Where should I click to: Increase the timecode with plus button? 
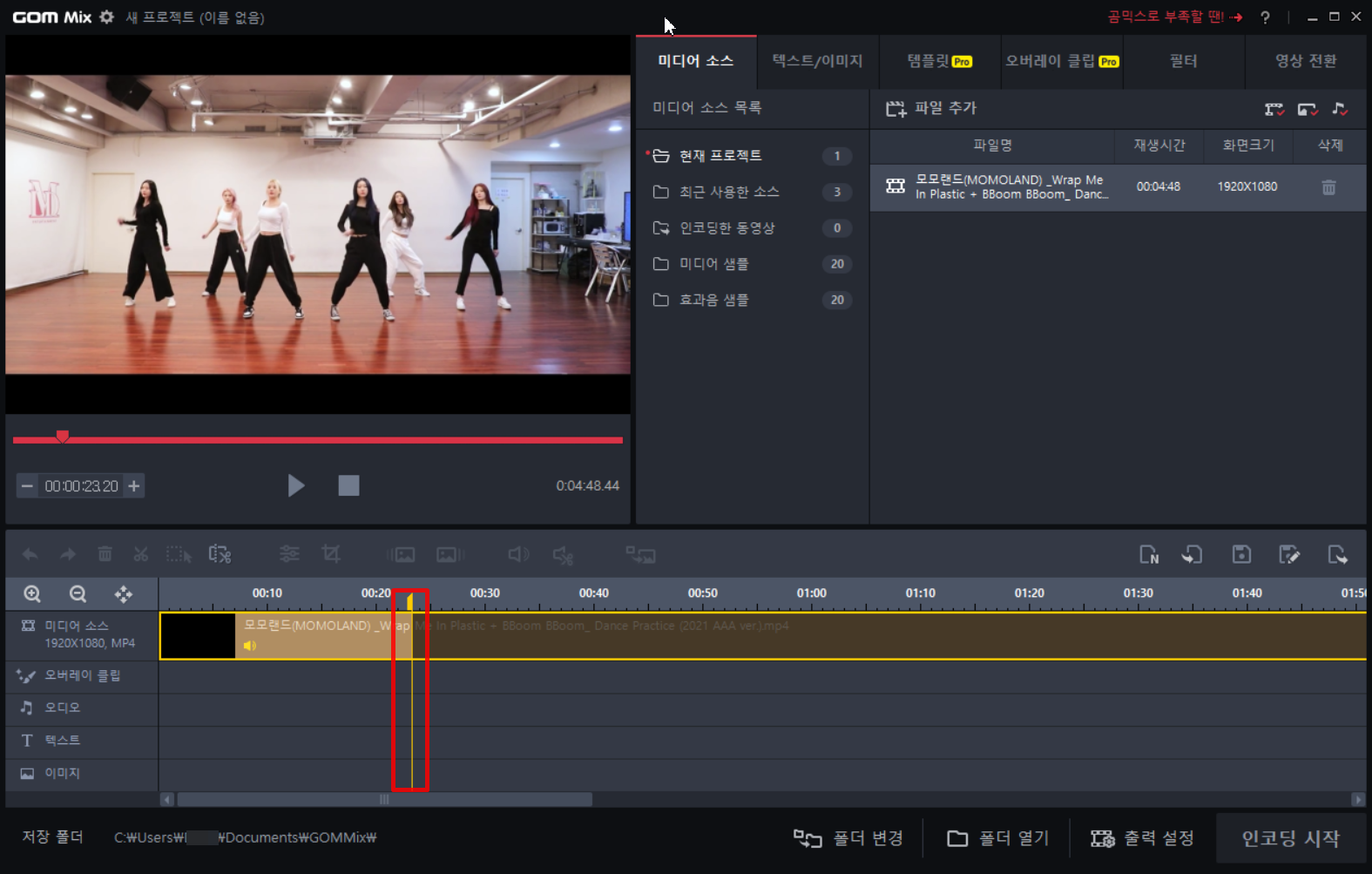[x=134, y=486]
